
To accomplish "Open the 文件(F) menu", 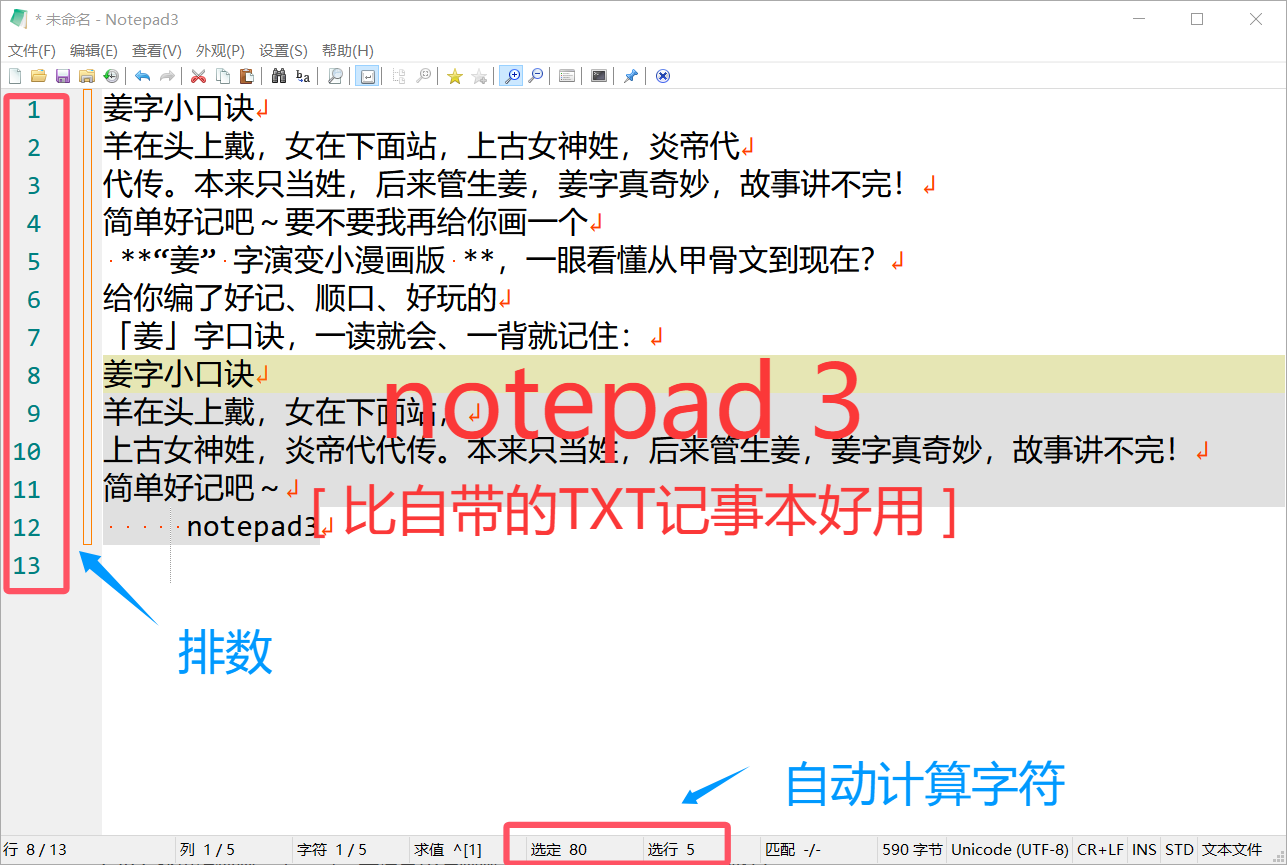I will tap(31, 50).
